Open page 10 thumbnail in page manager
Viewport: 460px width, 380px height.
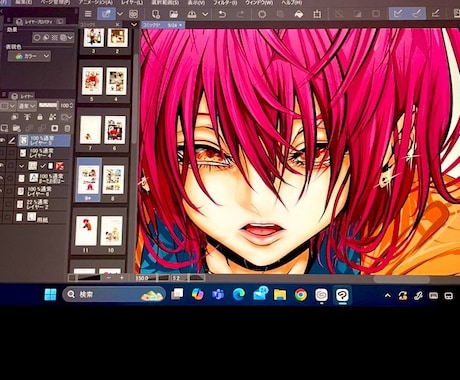(x=112, y=231)
